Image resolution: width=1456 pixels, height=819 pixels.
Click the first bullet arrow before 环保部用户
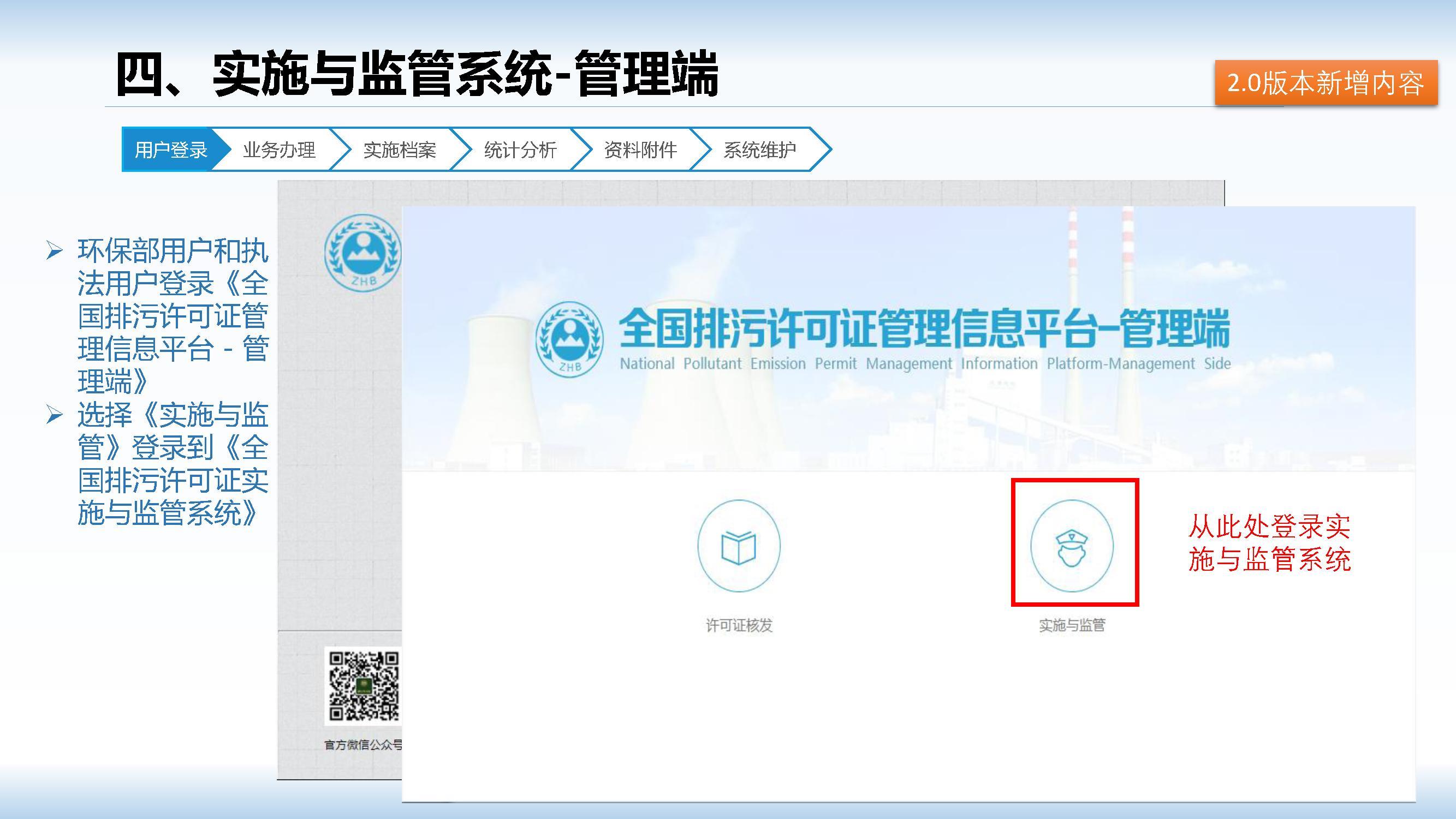pos(54,250)
